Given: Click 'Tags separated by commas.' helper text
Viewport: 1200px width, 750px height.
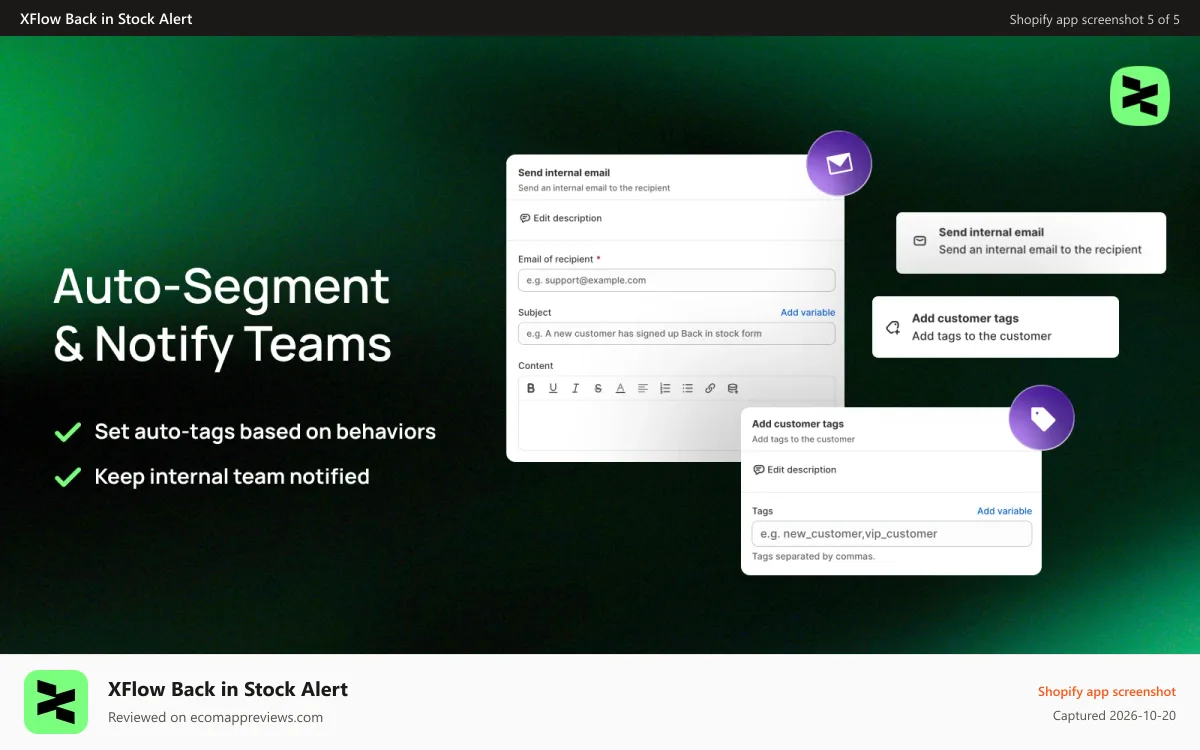Looking at the screenshot, I should pos(813,556).
